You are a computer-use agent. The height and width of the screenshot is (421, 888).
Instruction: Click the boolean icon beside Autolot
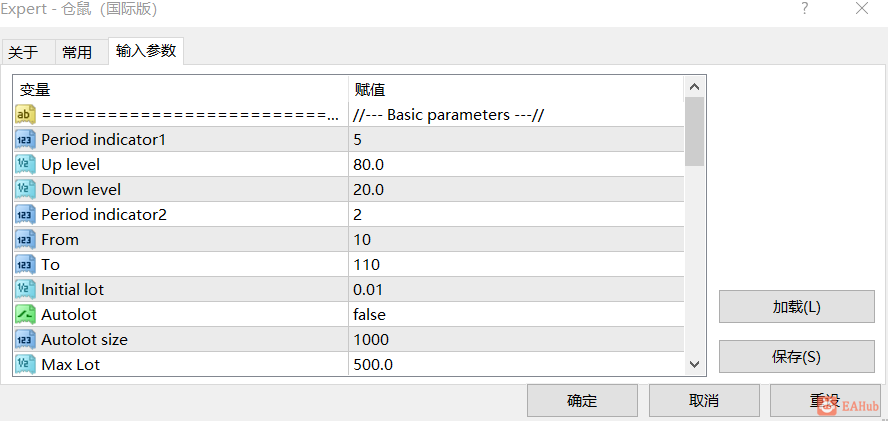(26, 315)
